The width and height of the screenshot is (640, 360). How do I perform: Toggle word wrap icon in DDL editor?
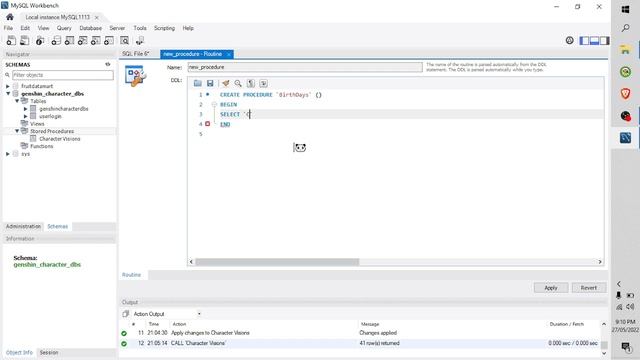[263, 83]
